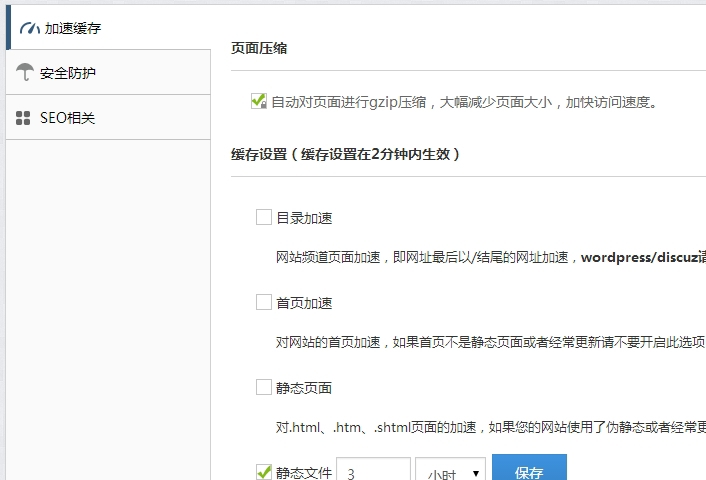Click the 对网站的首页加速 description line
Viewport: 706px width, 480px height.
pyautogui.click(x=491, y=342)
